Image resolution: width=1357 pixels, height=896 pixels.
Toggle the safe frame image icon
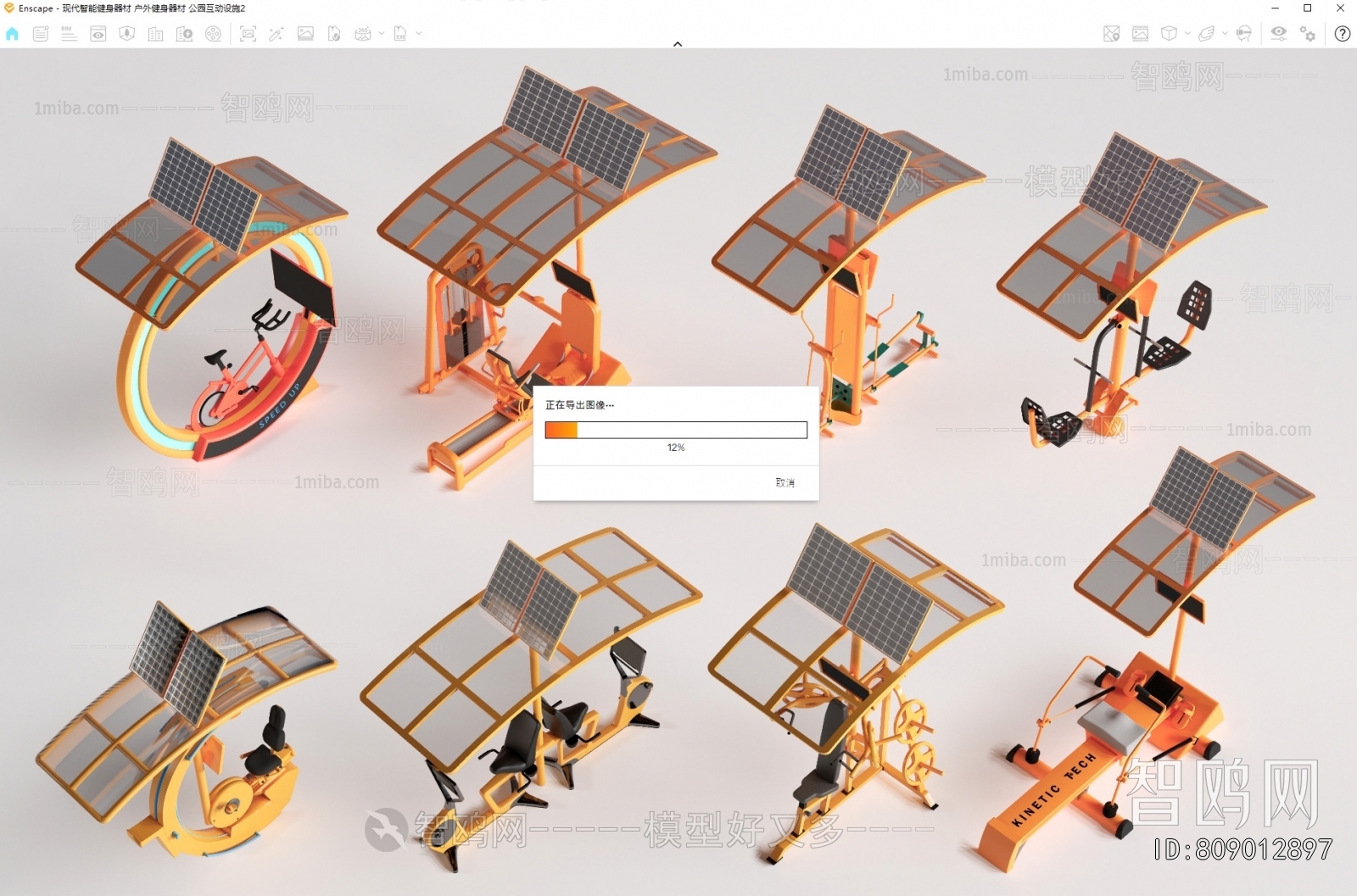point(1140,34)
